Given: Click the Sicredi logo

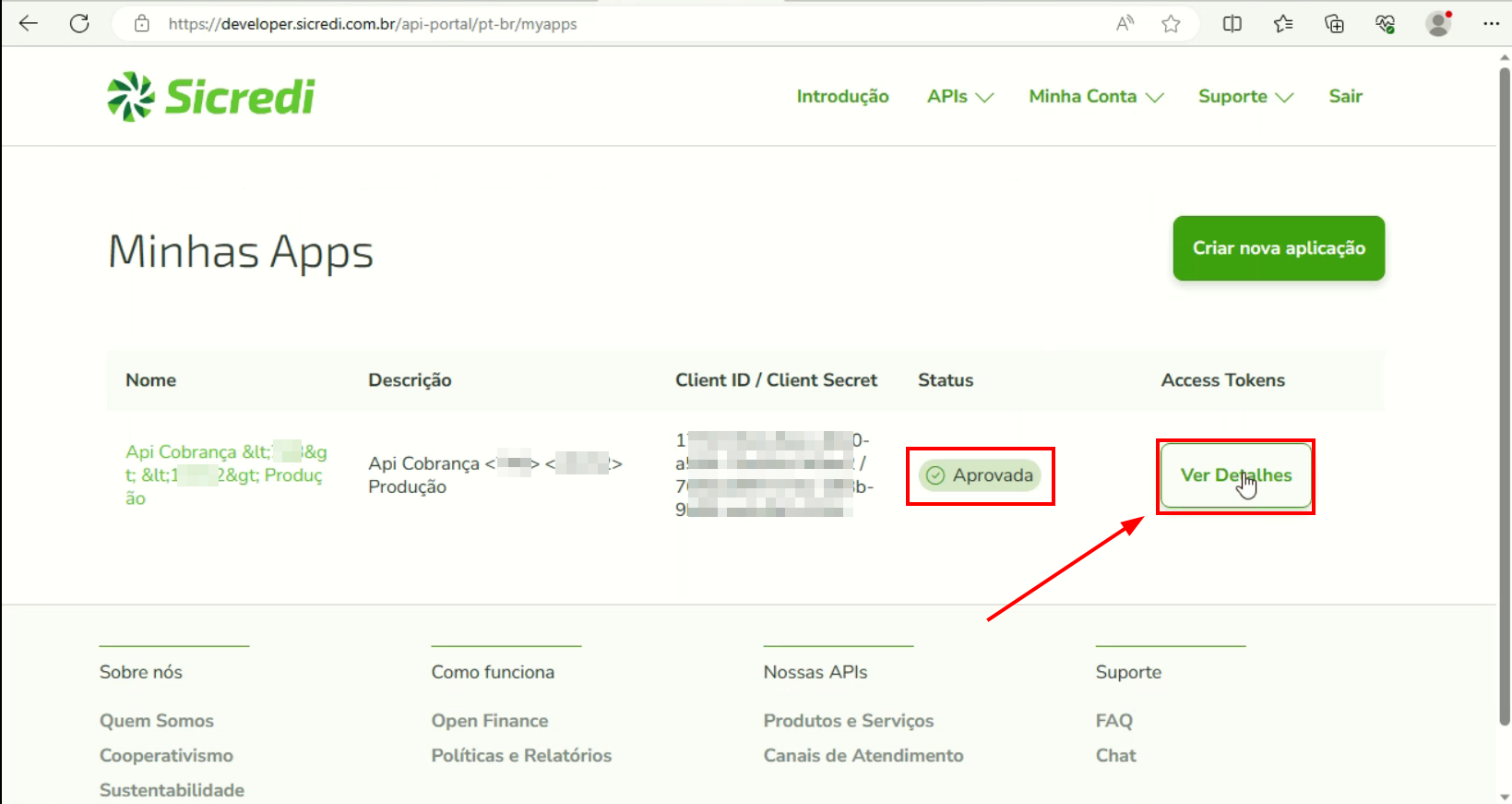Looking at the screenshot, I should coord(211,97).
